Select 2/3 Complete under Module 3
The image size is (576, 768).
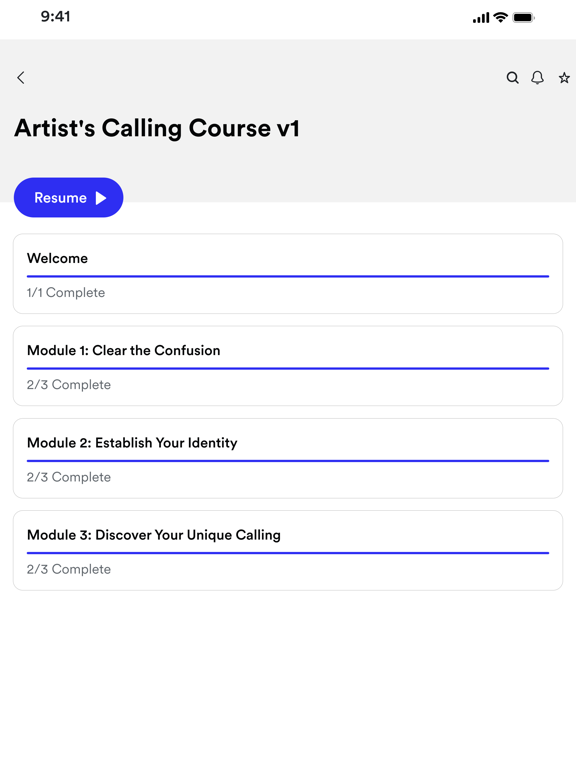(69, 569)
